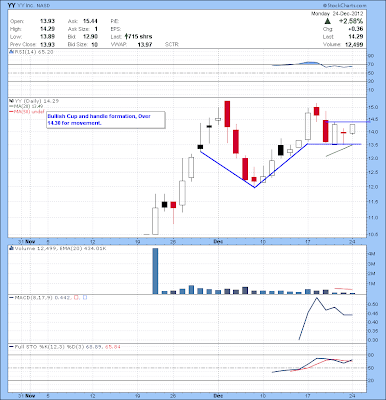Click the tallest volume bar near Nov 19
The height and width of the screenshot is (400, 386).
coord(155,271)
